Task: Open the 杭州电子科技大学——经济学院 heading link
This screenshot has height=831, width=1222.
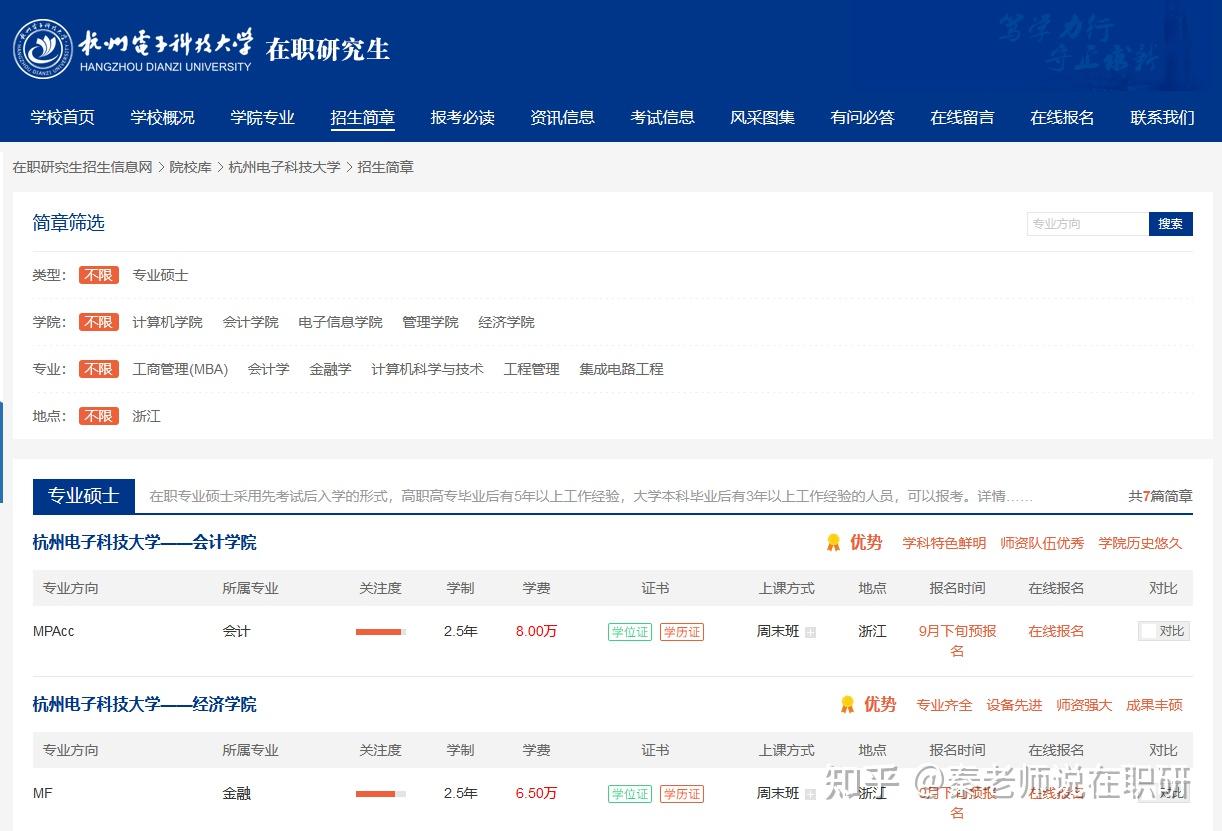Action: 145,704
